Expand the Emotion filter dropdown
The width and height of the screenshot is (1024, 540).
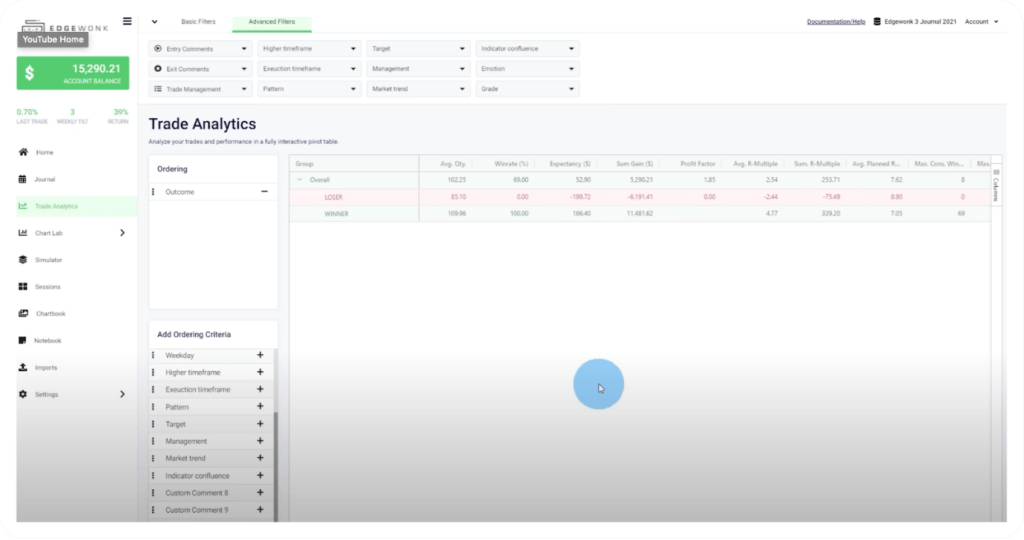[x=528, y=69]
